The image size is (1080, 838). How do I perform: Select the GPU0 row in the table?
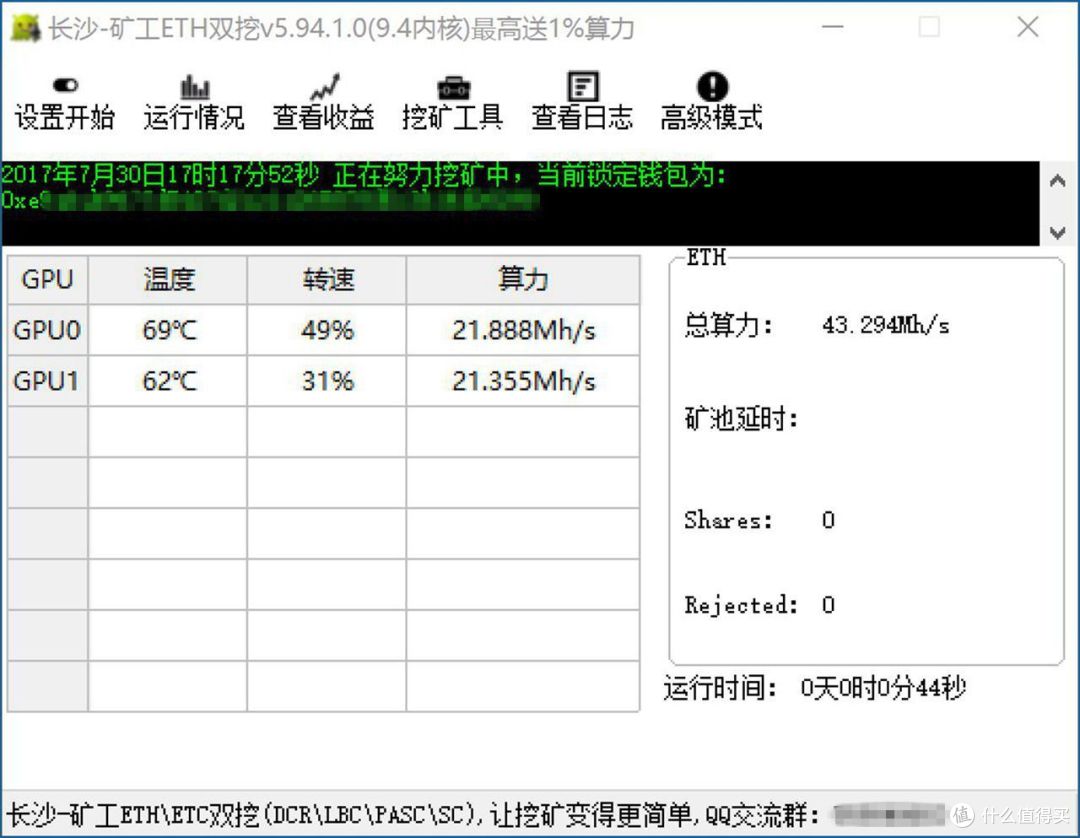coord(47,330)
